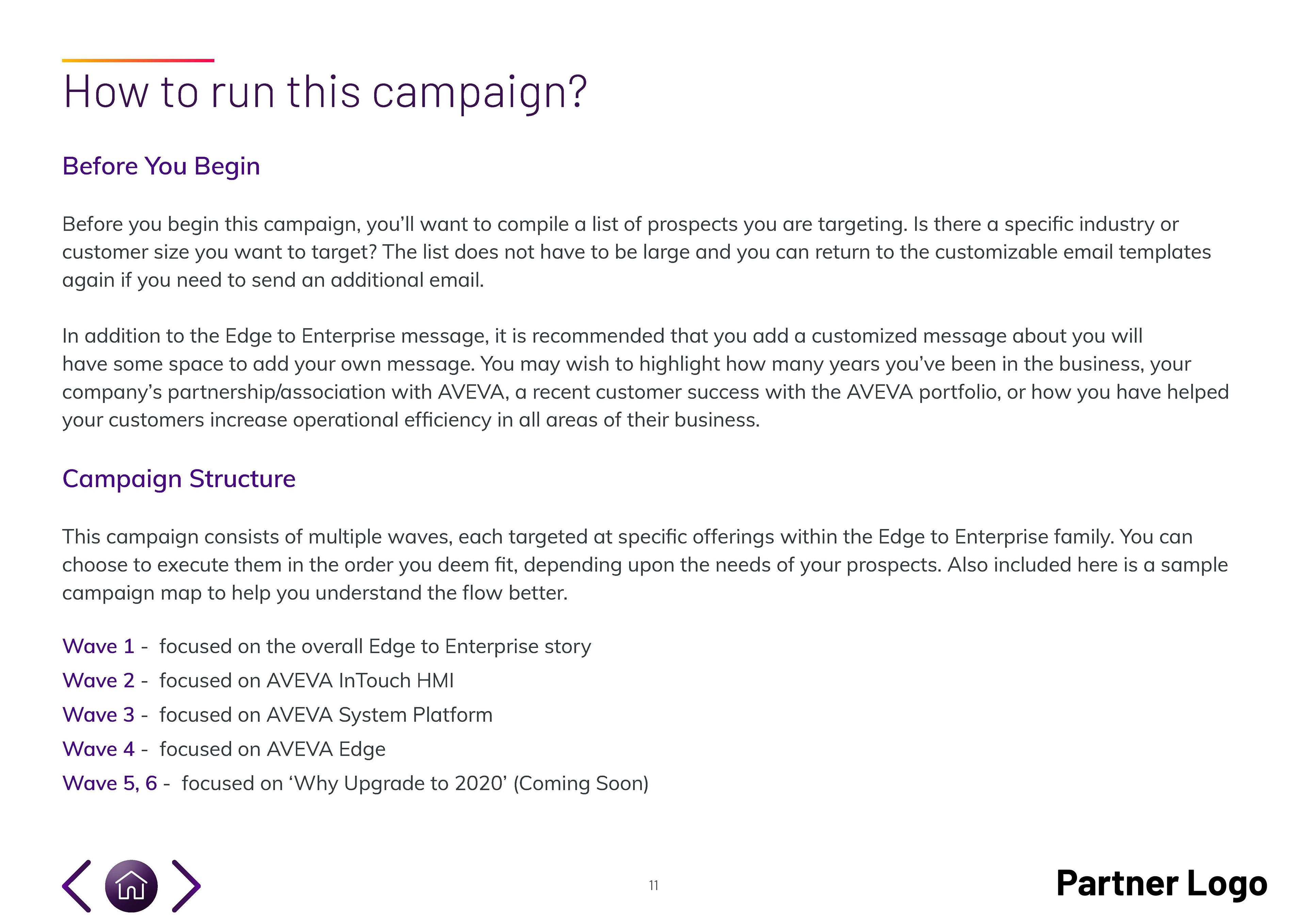The width and height of the screenshot is (1307, 924).
Task: Click the AVEVA InTouch HMI text
Action: pyautogui.click(x=360, y=680)
